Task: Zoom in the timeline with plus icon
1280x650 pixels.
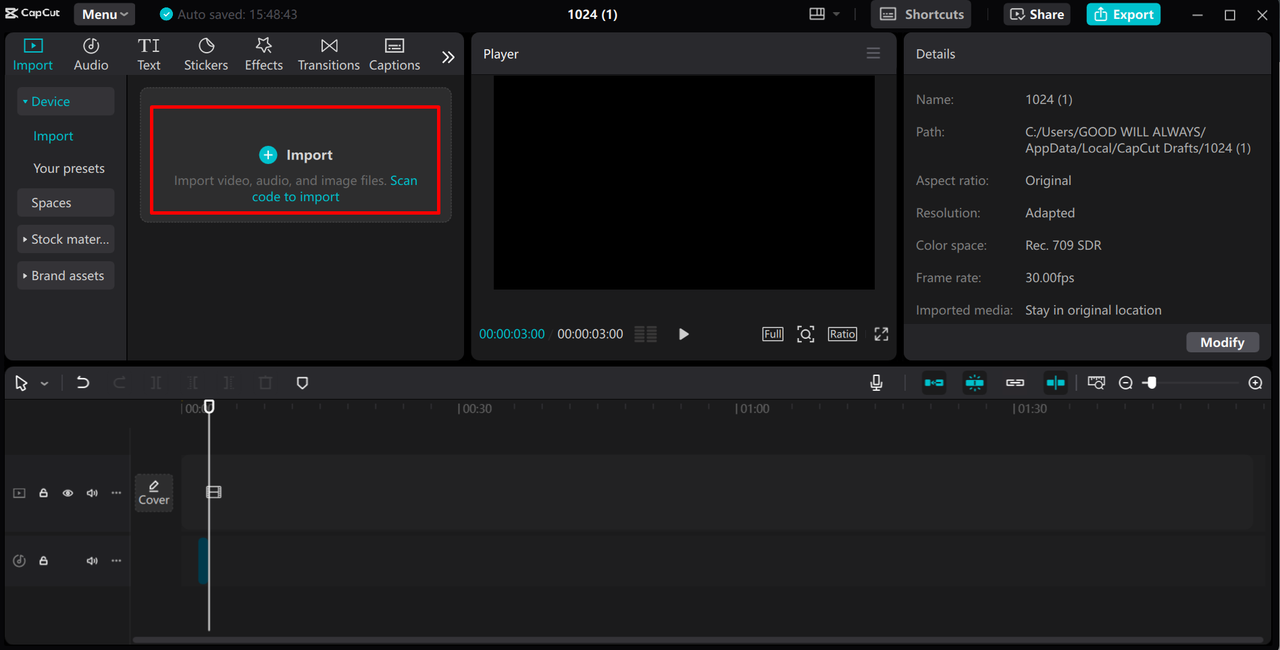Action: click(1256, 383)
